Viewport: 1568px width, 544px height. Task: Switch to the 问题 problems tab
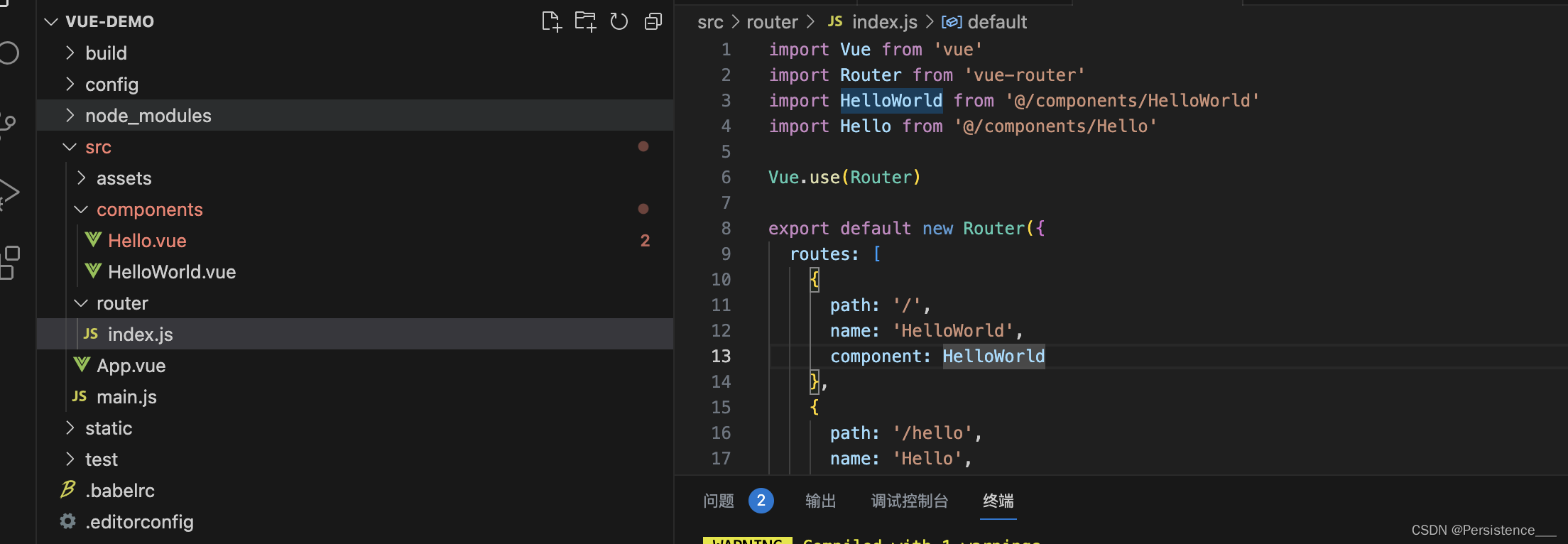(x=719, y=501)
